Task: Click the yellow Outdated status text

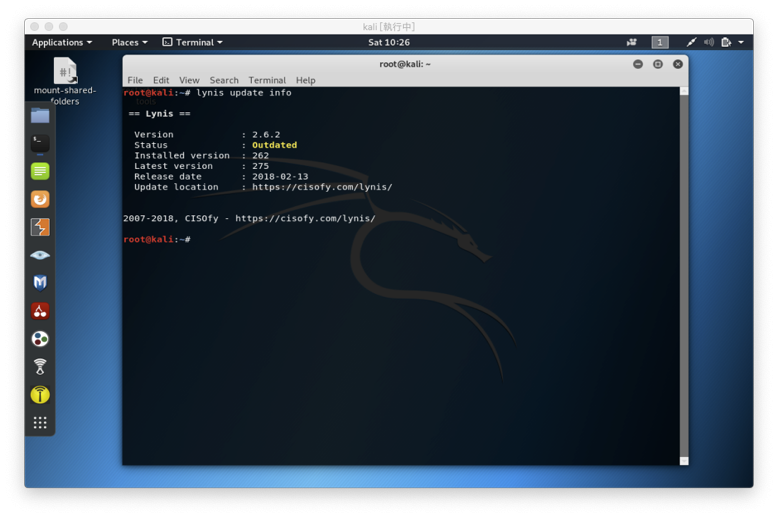Action: (274, 145)
